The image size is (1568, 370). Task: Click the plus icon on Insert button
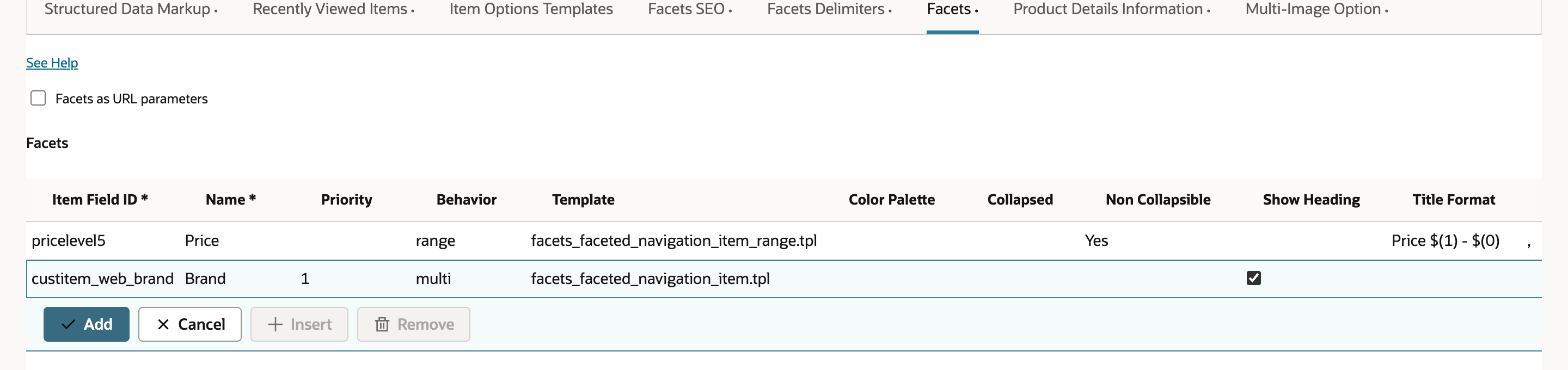(275, 324)
